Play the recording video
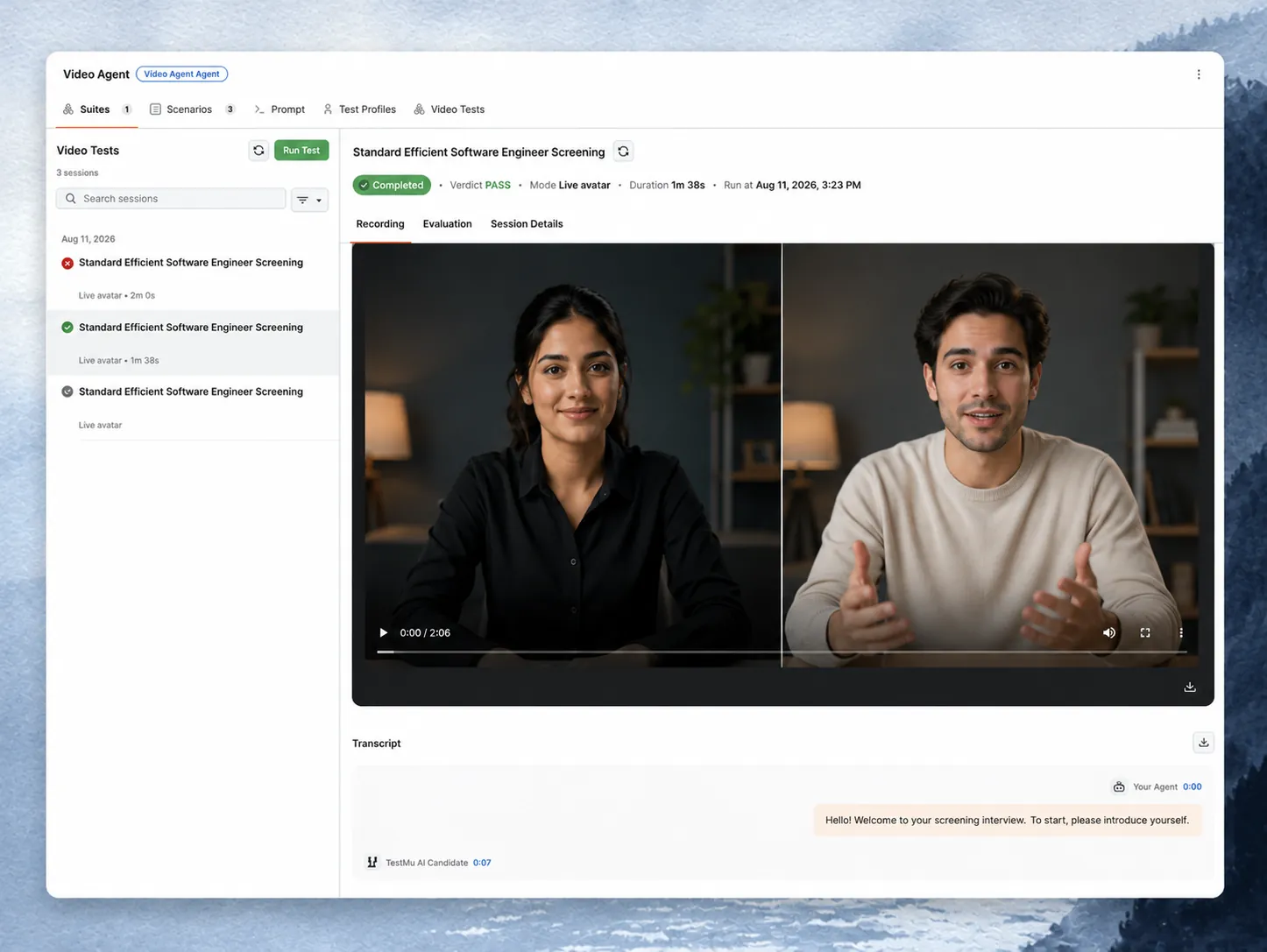The width and height of the screenshot is (1267, 952). coord(383,632)
